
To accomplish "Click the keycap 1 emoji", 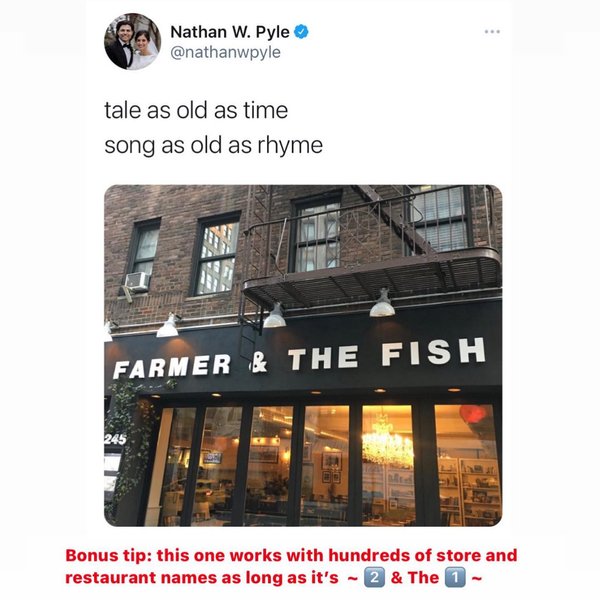I will 455,577.
